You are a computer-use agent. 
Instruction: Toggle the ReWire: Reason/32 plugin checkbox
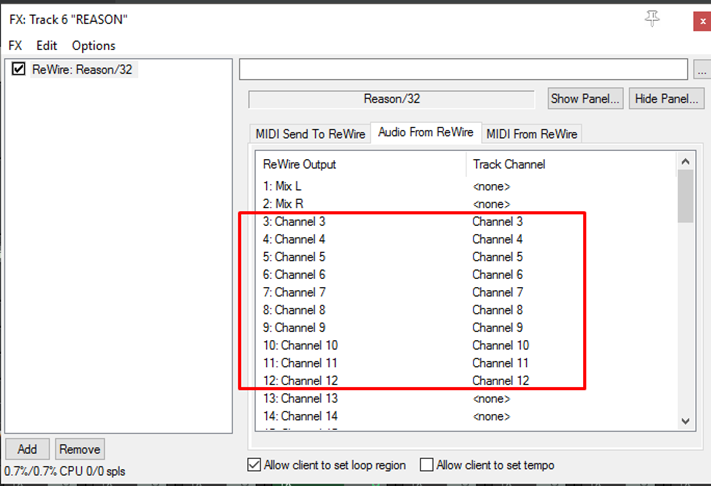pyautogui.click(x=18, y=69)
